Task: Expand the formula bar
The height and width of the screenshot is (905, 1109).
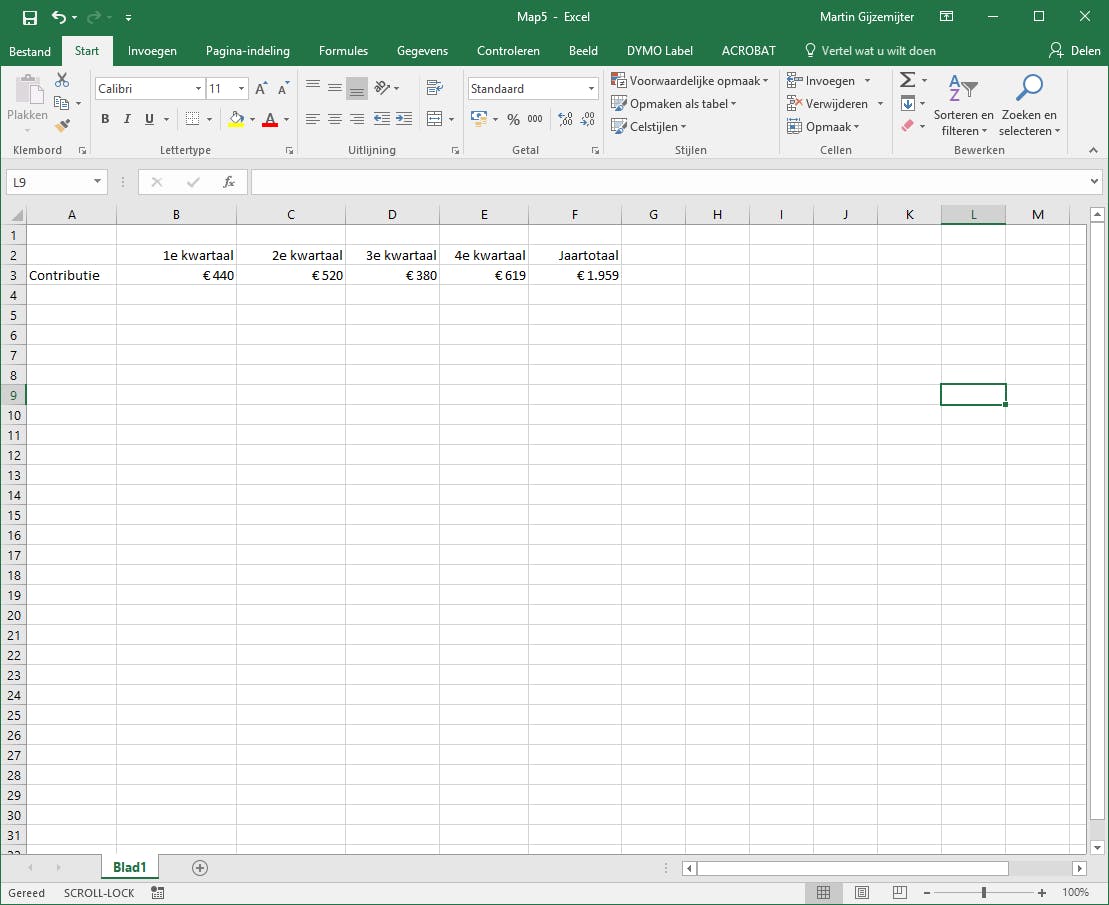Action: [x=1095, y=182]
